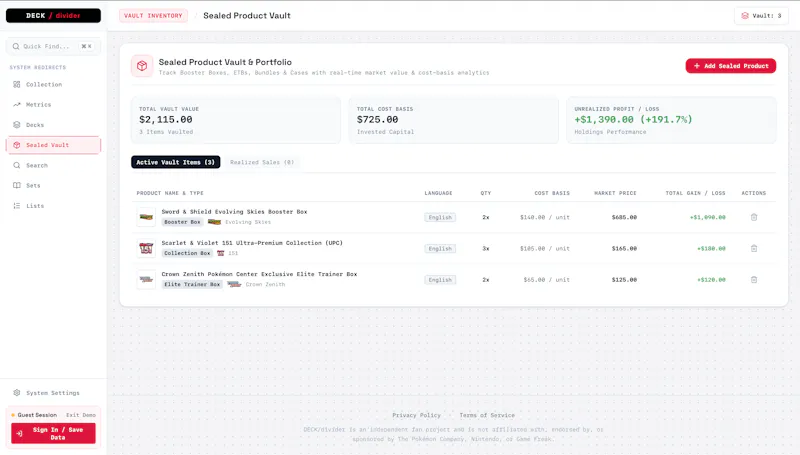Click the Total Cost Basis $725.00
Screen dimensions: 800x455
tap(377, 119)
